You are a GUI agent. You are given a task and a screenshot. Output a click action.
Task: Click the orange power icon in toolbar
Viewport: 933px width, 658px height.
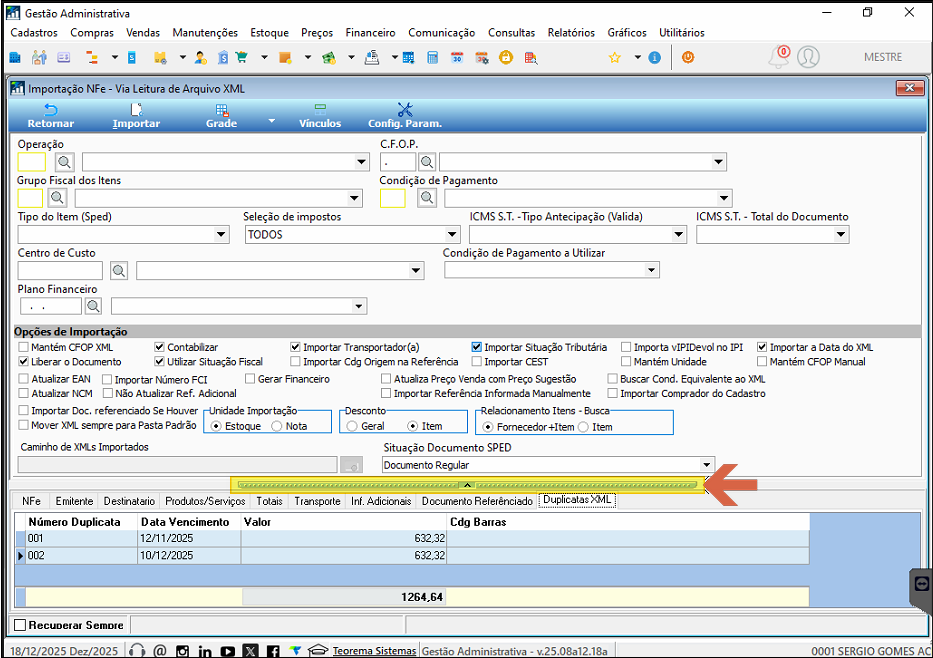(x=687, y=58)
